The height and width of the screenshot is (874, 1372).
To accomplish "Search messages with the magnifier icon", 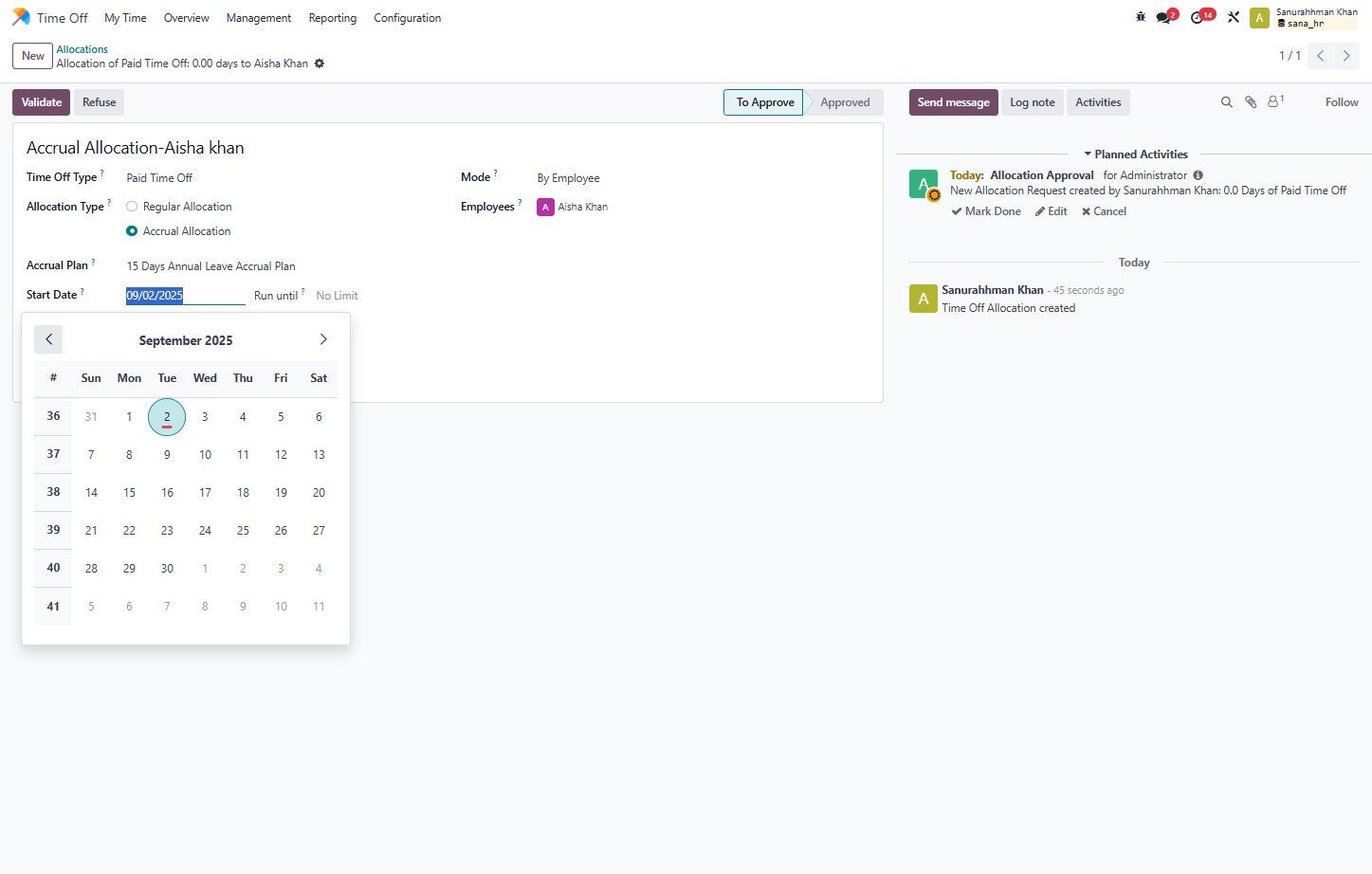I will 1226,102.
